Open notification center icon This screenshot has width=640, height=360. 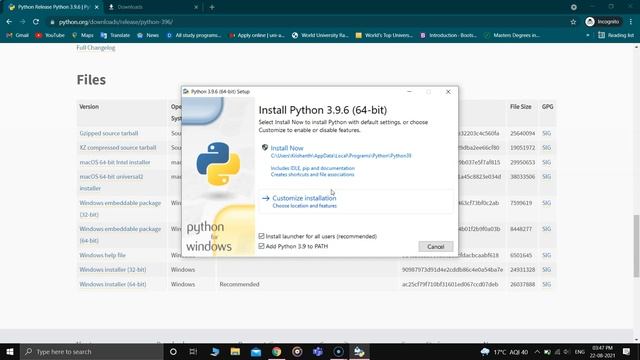tap(627, 352)
